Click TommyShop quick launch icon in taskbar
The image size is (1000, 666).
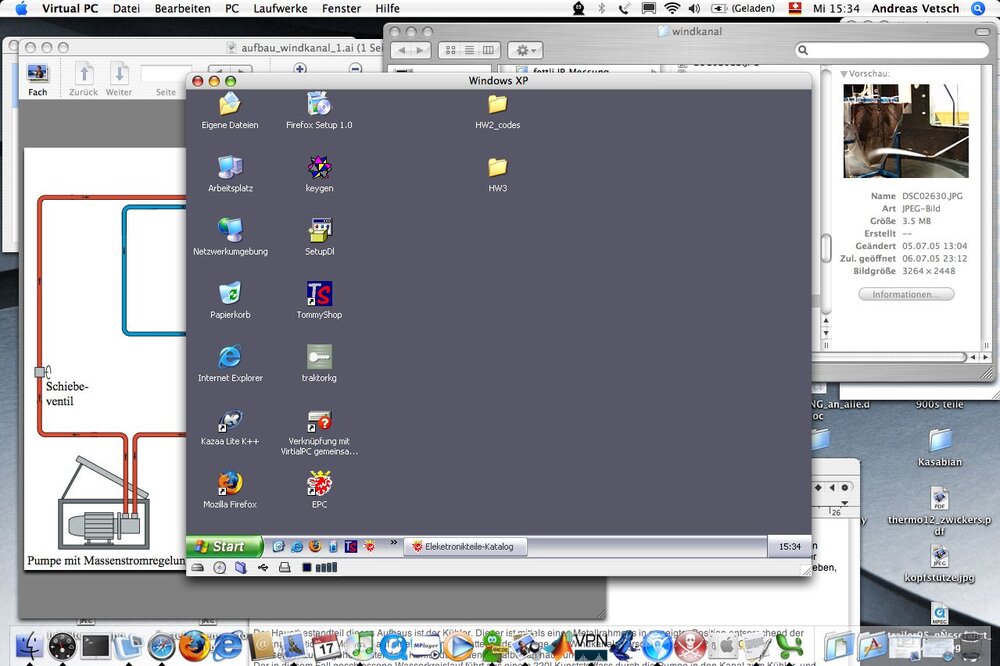tap(351, 547)
